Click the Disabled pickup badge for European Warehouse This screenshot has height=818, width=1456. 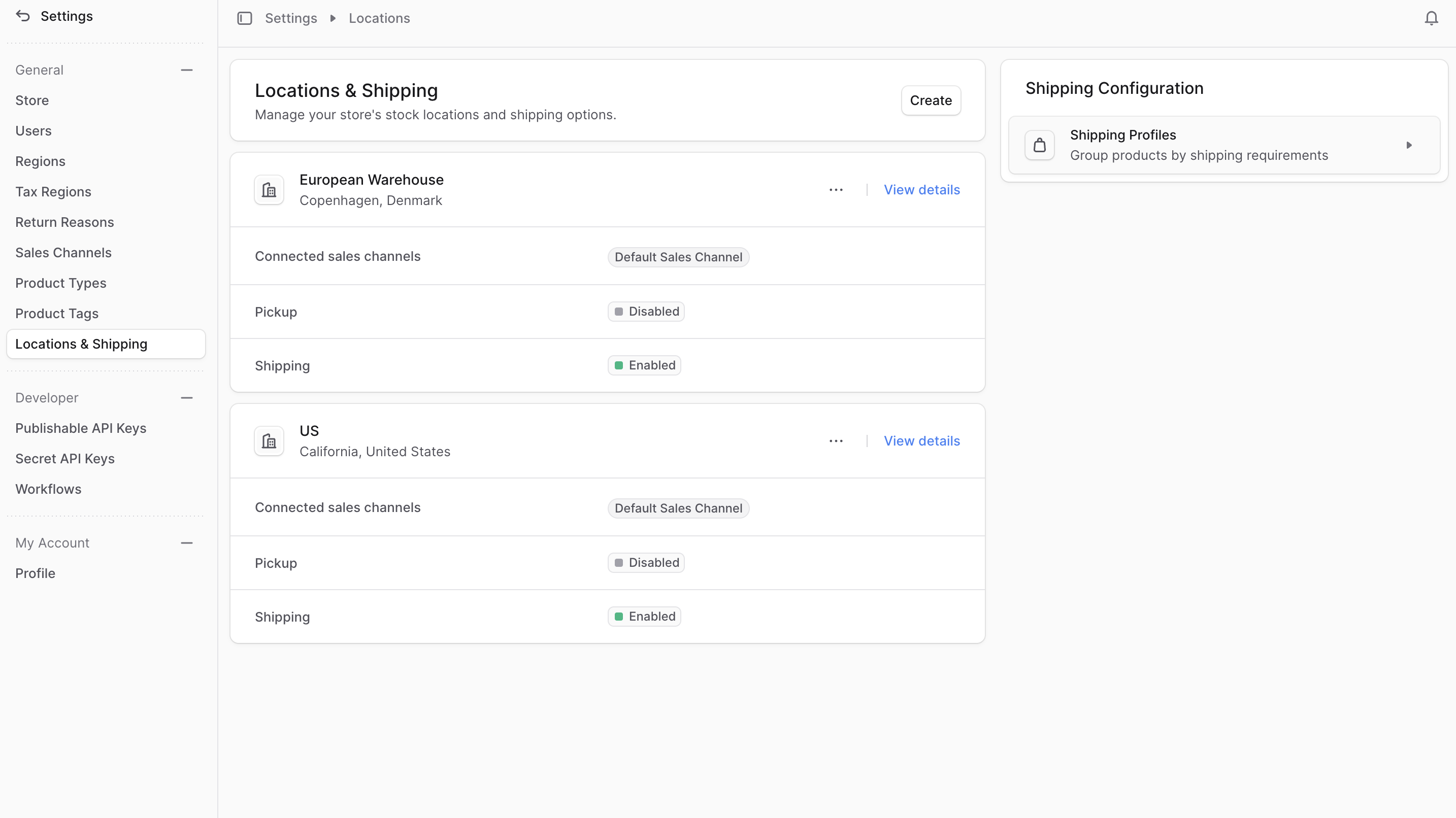click(x=646, y=311)
